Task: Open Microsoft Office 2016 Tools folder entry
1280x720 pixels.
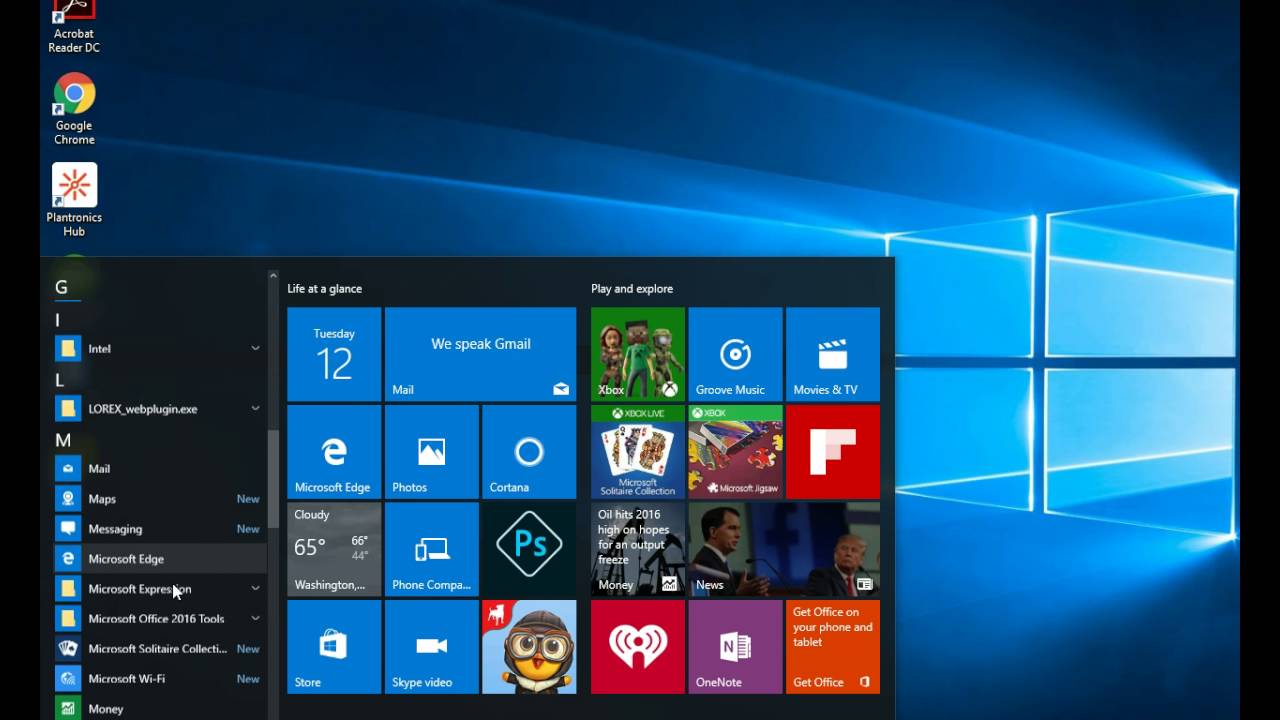Action: click(160, 618)
